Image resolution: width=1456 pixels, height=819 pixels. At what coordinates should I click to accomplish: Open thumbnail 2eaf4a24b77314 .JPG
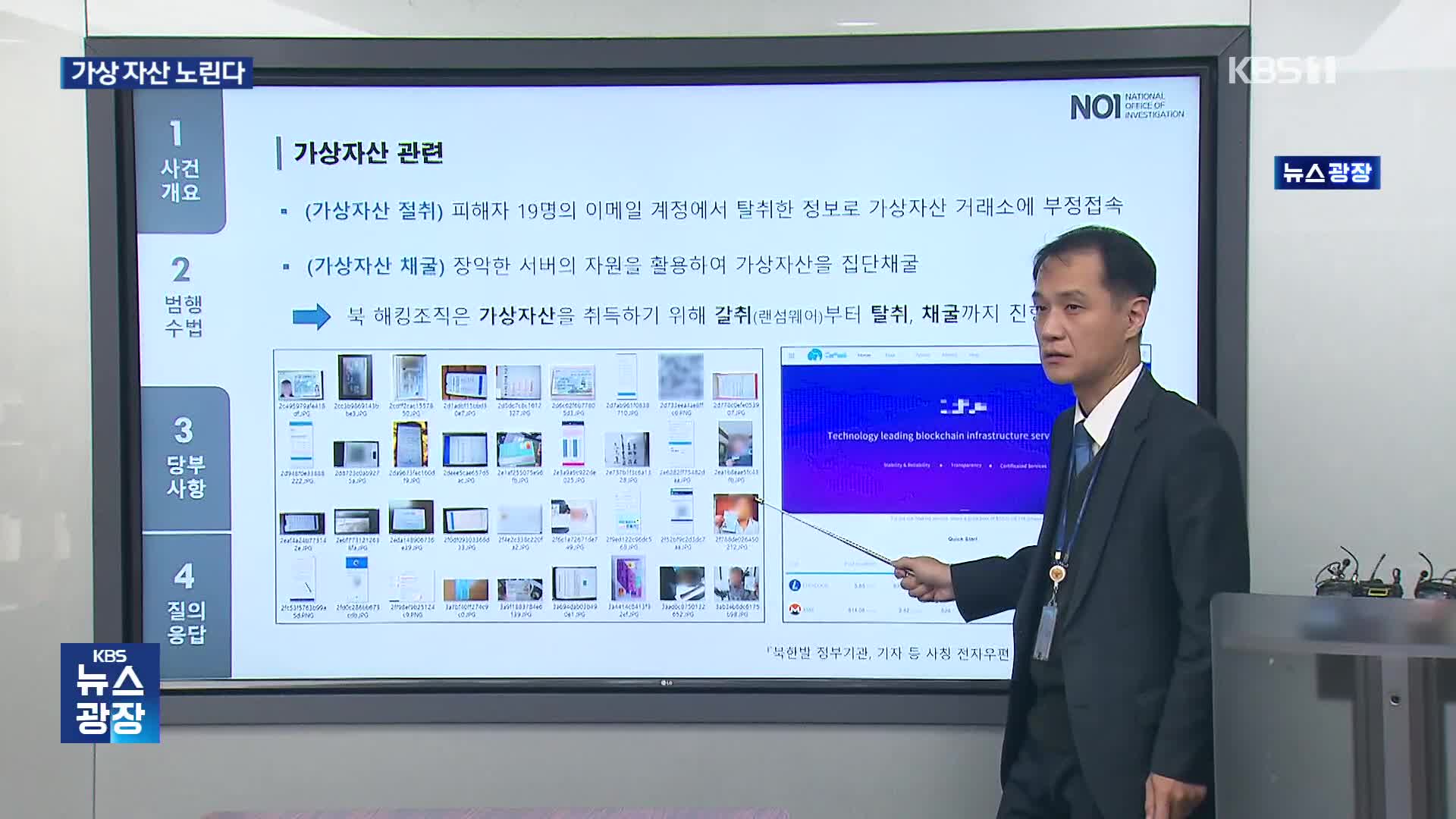[302, 523]
